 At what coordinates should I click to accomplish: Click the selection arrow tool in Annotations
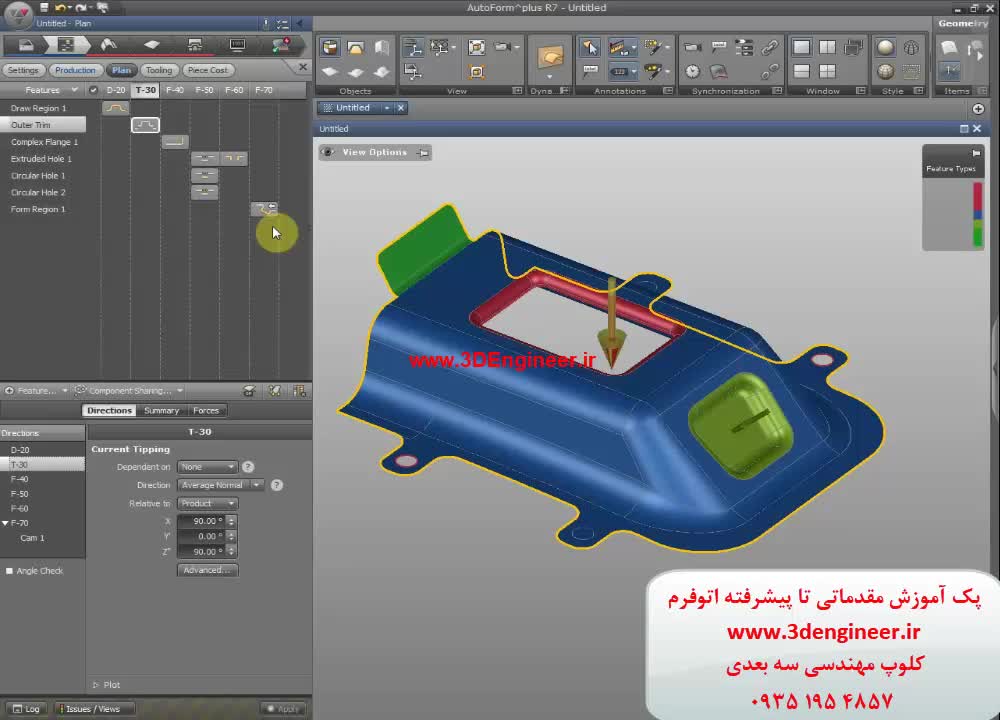(x=590, y=47)
